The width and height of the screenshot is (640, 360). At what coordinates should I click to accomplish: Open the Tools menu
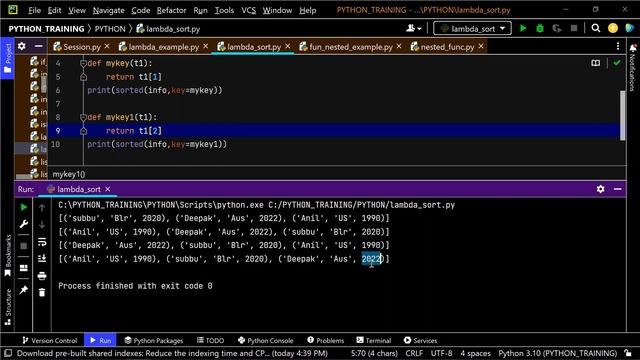pos(224,10)
